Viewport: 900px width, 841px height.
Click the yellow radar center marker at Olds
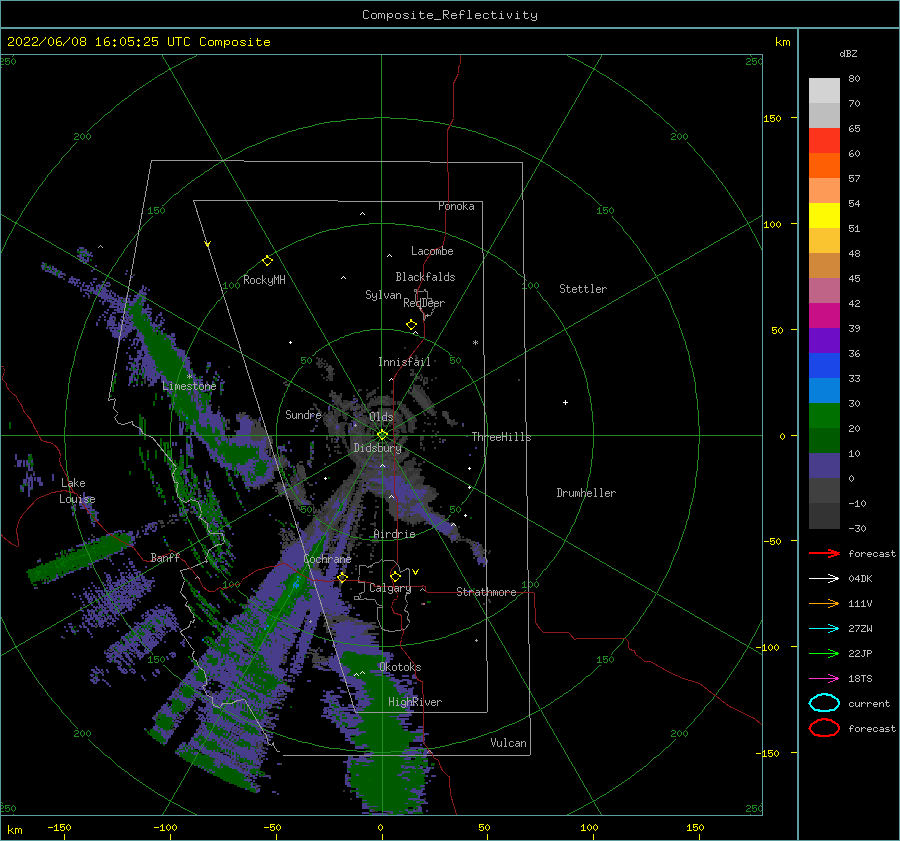[382, 435]
